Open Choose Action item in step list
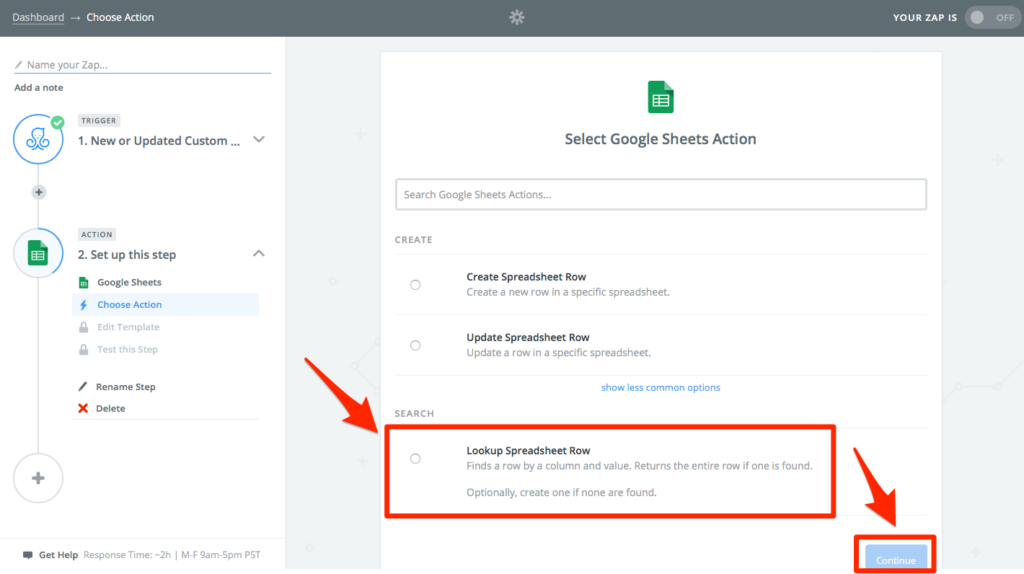This screenshot has width=1024, height=574. (166, 305)
